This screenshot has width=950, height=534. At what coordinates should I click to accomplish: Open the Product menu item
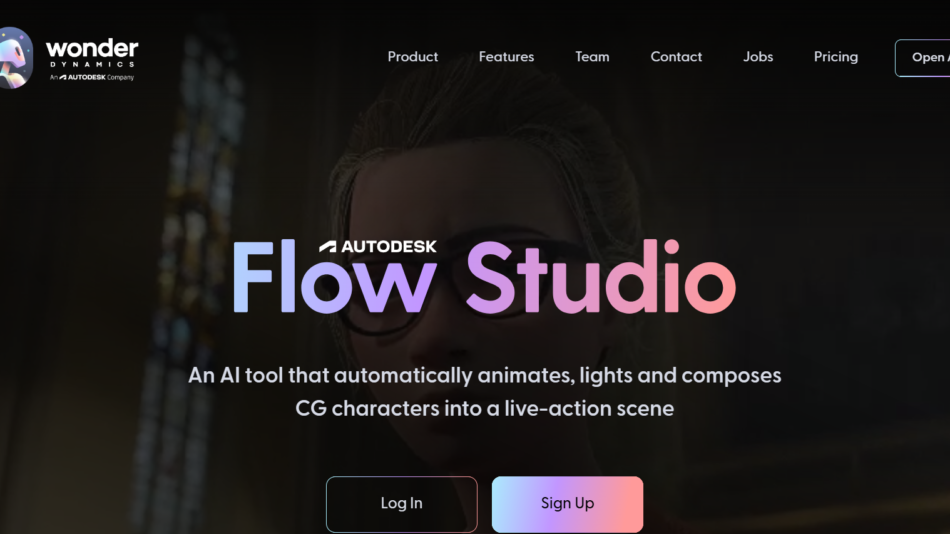pos(413,57)
